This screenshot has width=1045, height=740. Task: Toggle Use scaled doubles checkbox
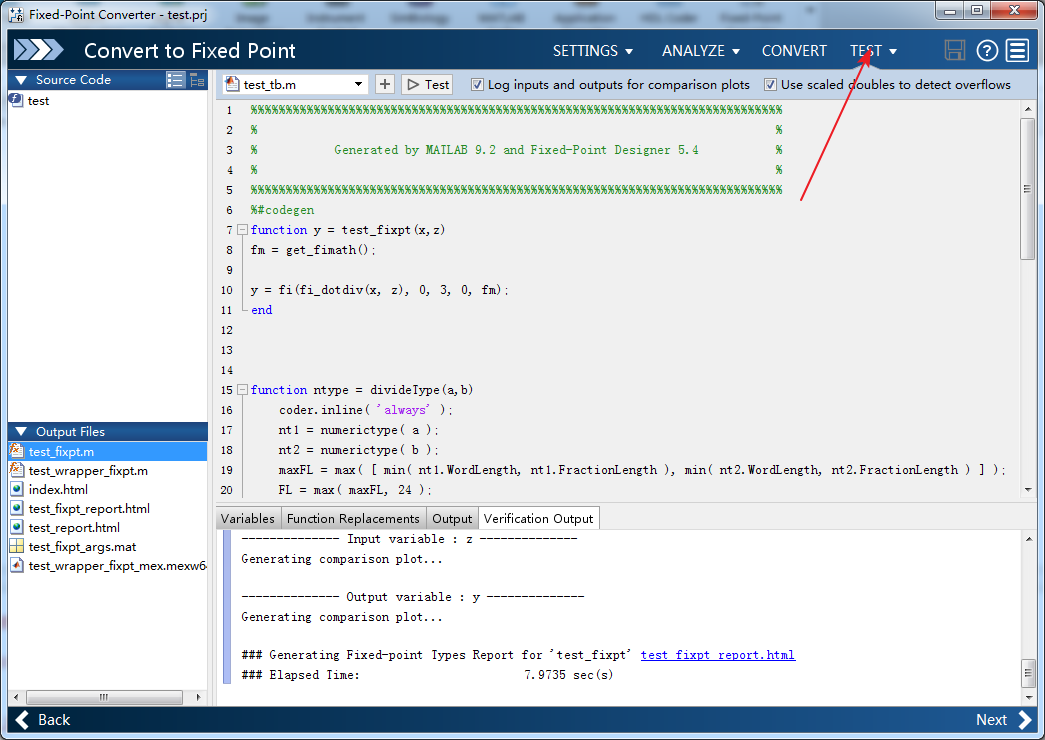tap(770, 85)
